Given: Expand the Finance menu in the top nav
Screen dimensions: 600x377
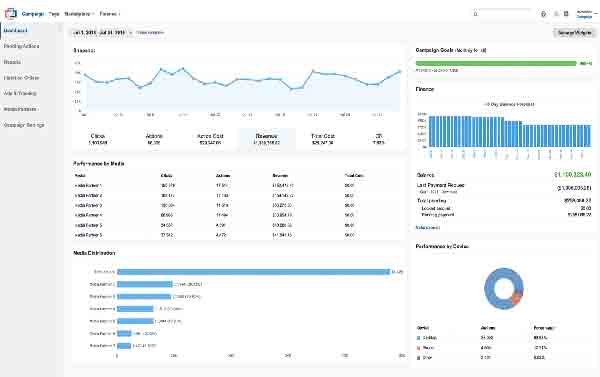Looking at the screenshot, I should click(110, 14).
